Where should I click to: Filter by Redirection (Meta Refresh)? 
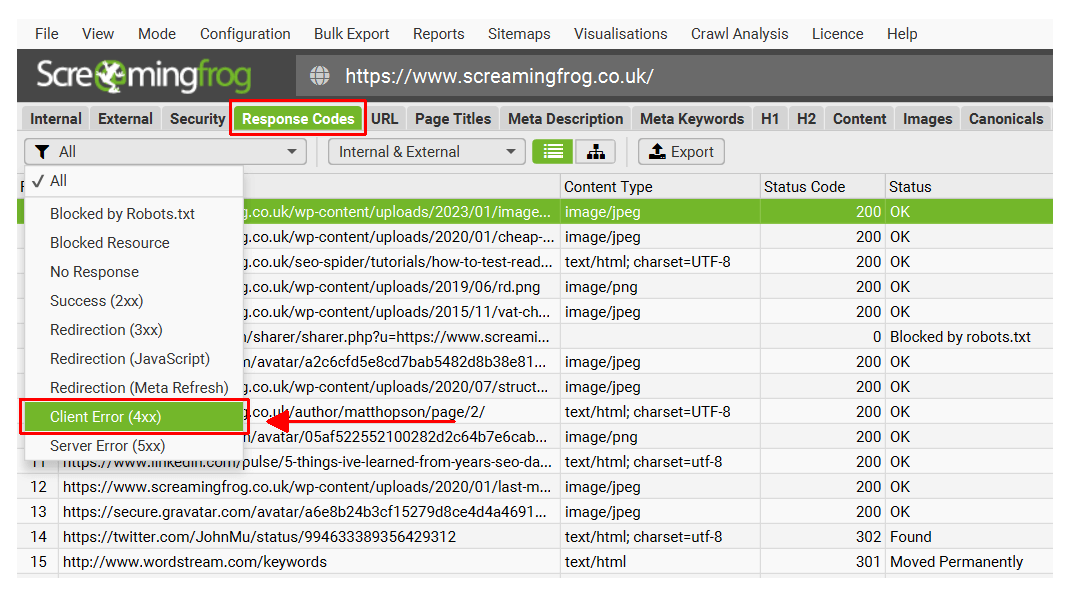tap(134, 388)
